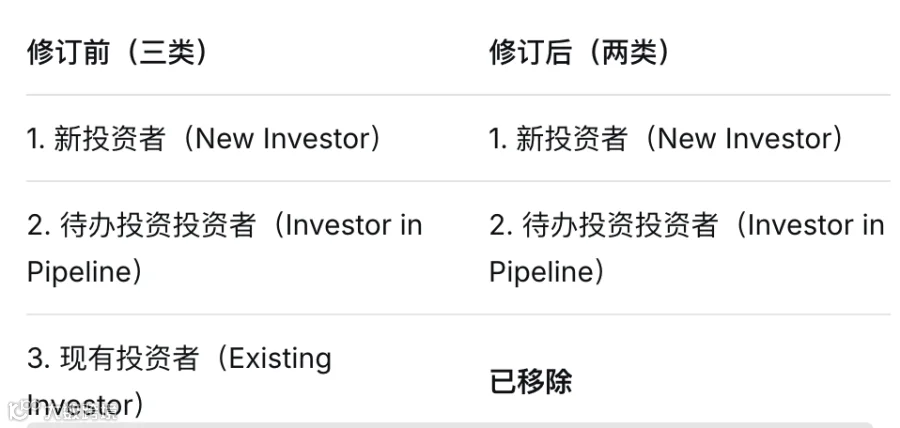Click the word 'Pipeline' in the right column
The height and width of the screenshot is (428, 900).
tap(539, 271)
